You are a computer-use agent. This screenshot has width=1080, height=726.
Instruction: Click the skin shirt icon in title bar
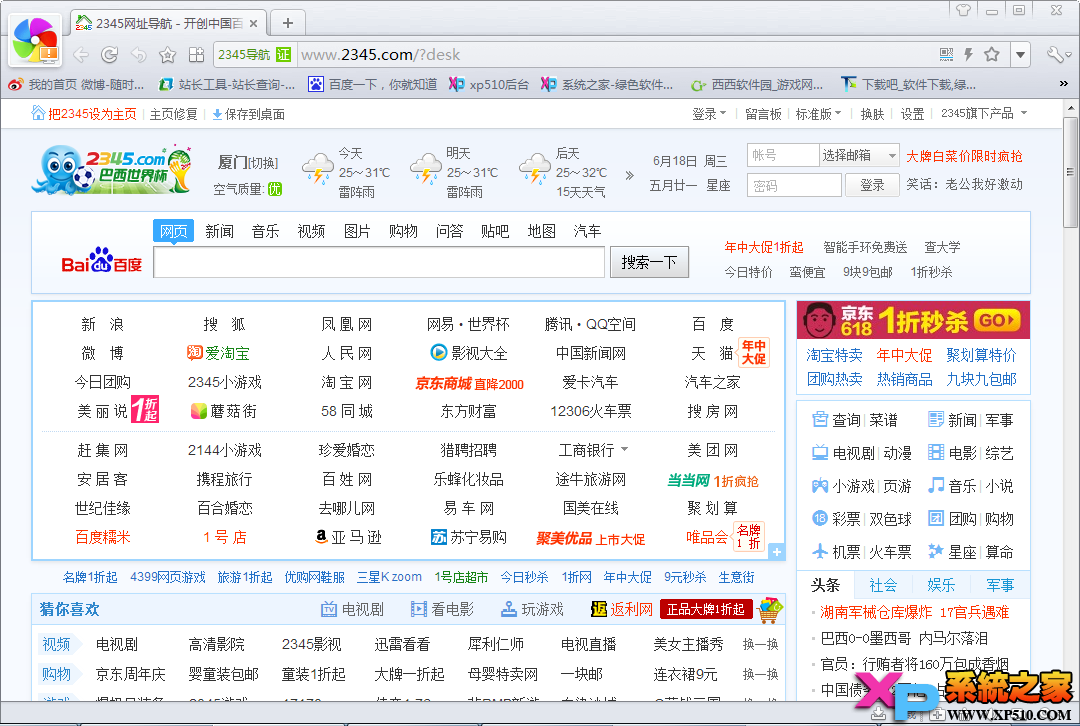pyautogui.click(x=964, y=10)
